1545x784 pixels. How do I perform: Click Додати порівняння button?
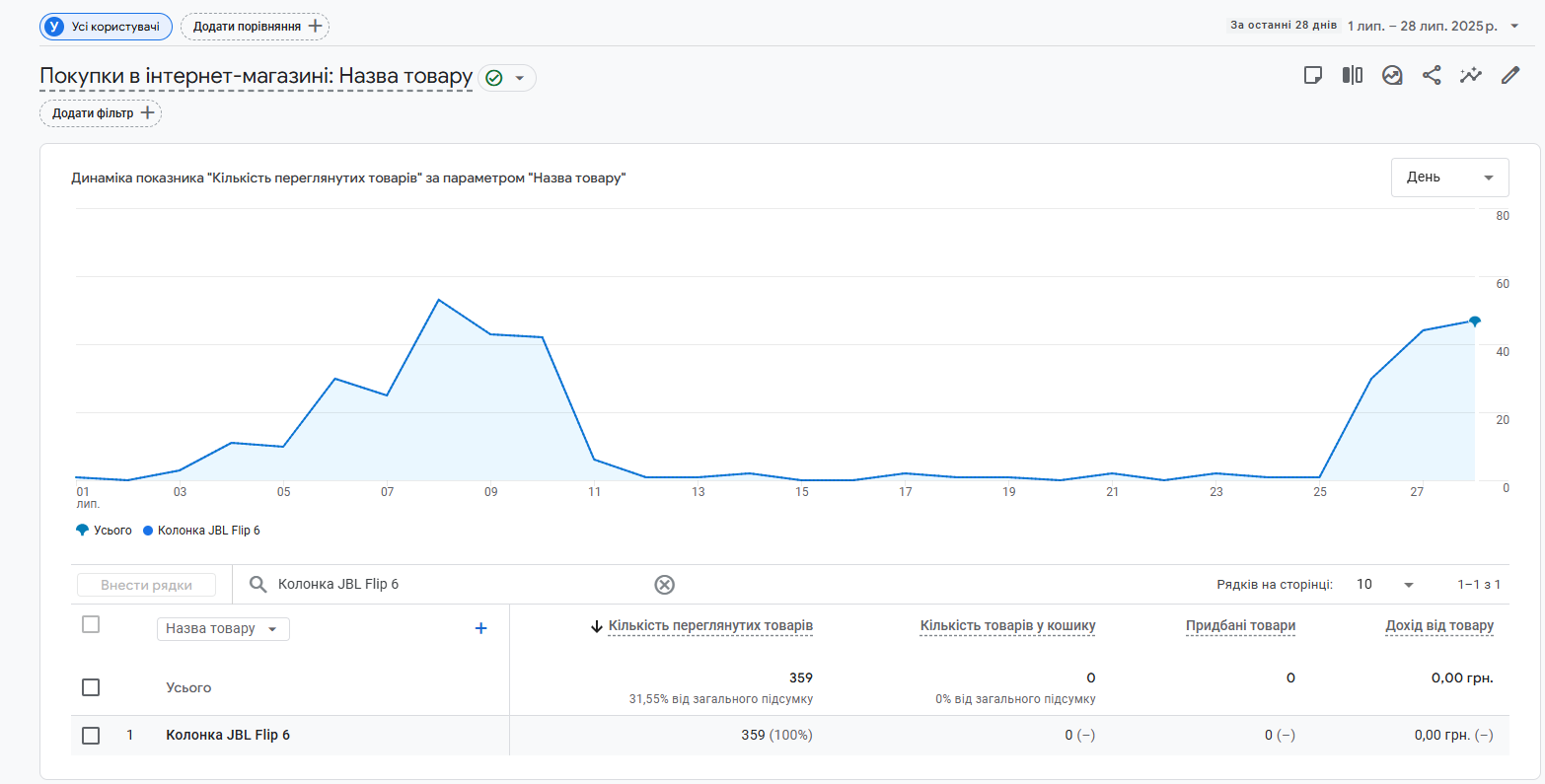tap(256, 27)
